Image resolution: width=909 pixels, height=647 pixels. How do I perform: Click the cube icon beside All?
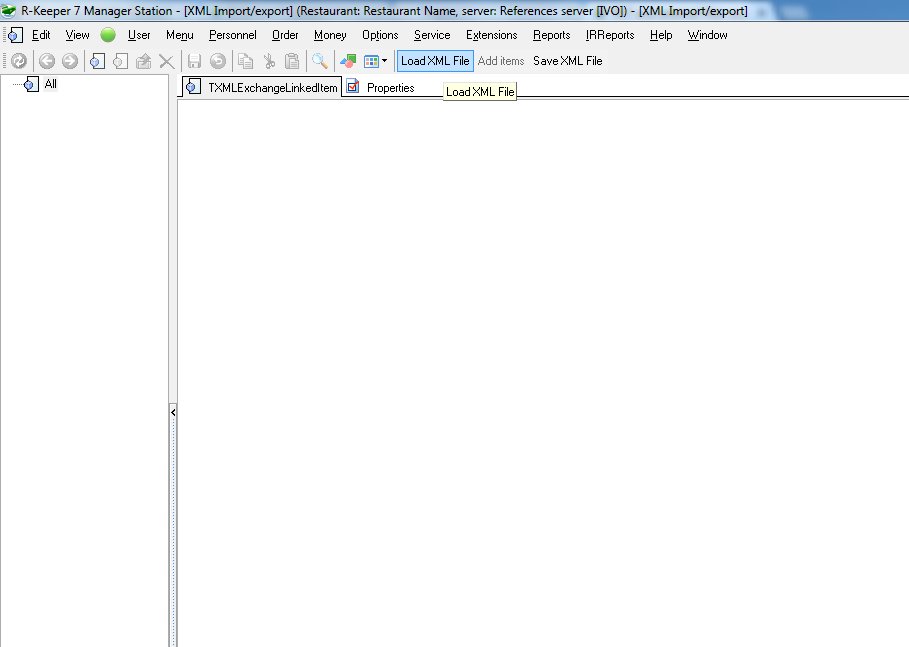31,84
